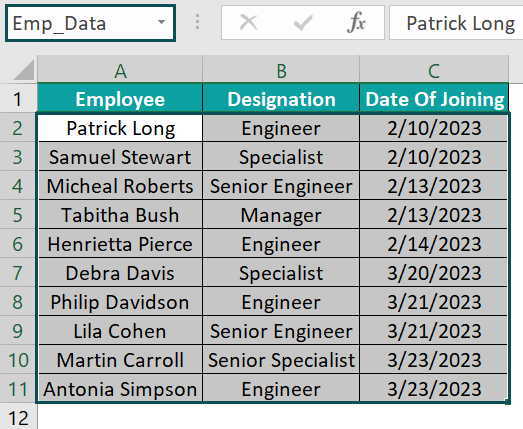
Task: Cancel the formula entry with X icon
Action: click(x=248, y=23)
